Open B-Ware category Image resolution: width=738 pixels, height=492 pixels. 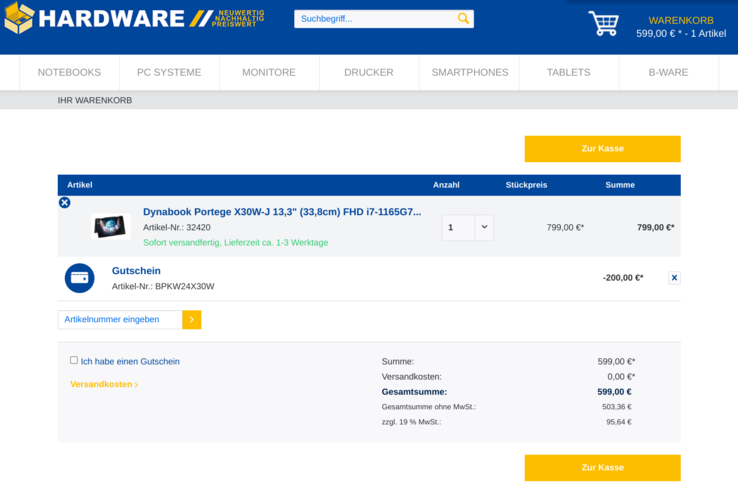pos(668,73)
